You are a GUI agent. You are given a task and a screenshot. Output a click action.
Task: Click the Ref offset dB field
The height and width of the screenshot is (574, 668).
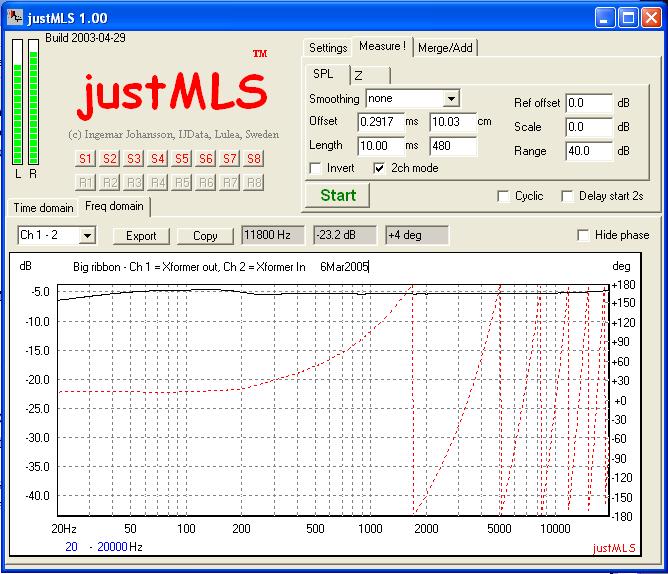pyautogui.click(x=589, y=103)
